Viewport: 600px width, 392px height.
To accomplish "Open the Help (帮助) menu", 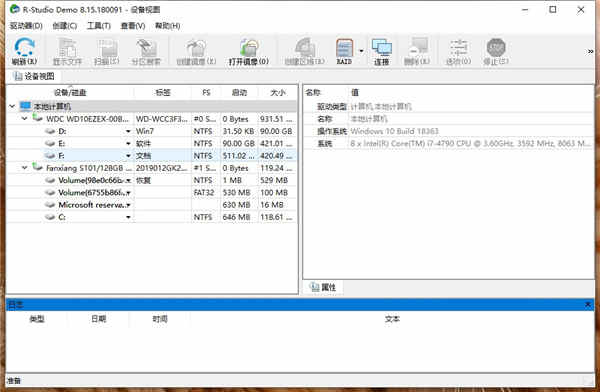I will tap(168, 26).
